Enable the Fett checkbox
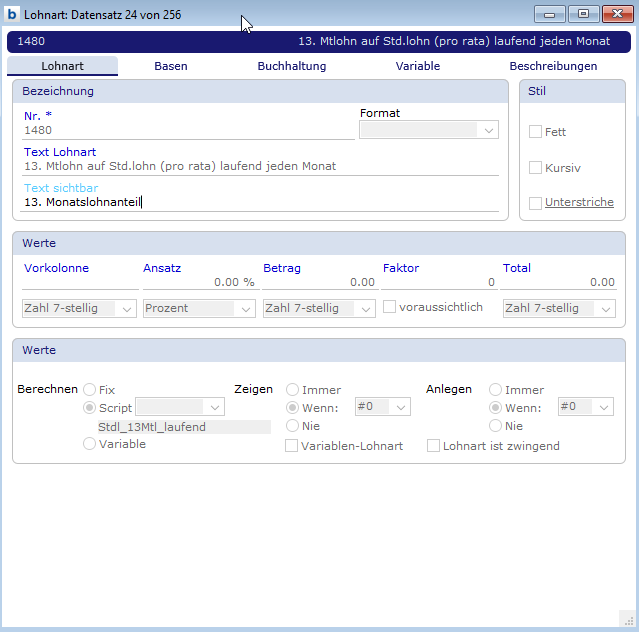The height and width of the screenshot is (632, 639). coord(536,132)
